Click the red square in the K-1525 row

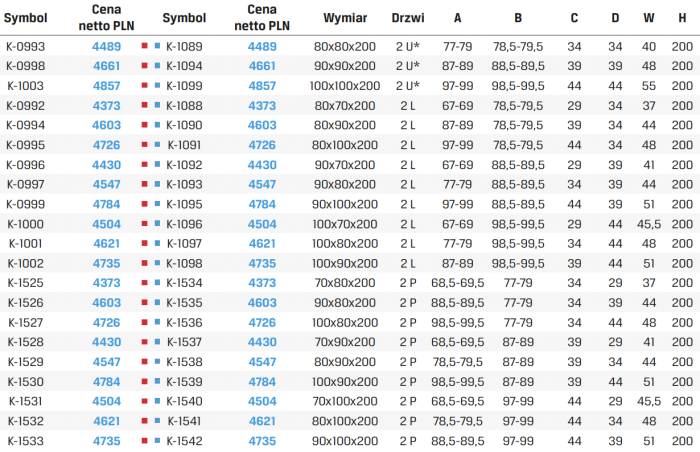tap(144, 282)
